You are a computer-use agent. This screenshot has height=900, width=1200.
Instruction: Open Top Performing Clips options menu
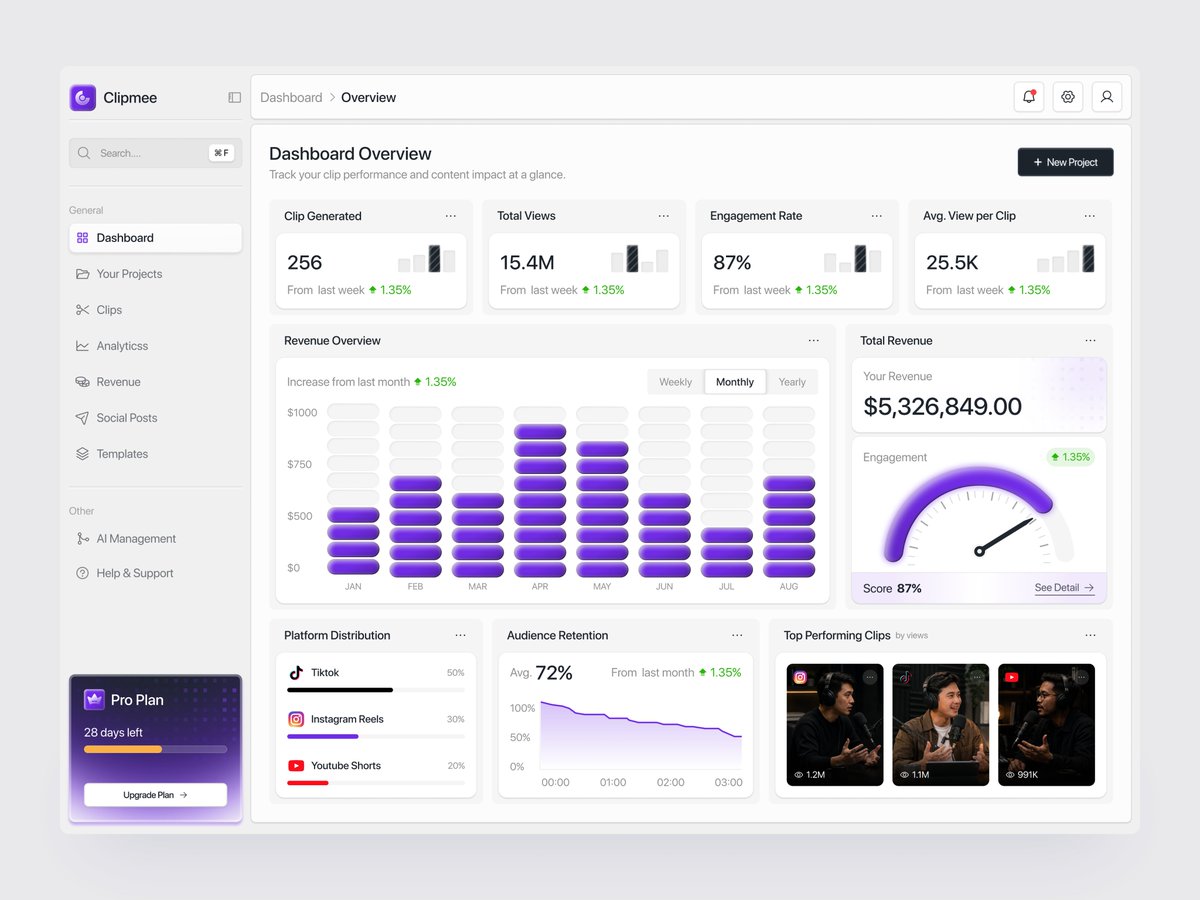(x=1090, y=635)
